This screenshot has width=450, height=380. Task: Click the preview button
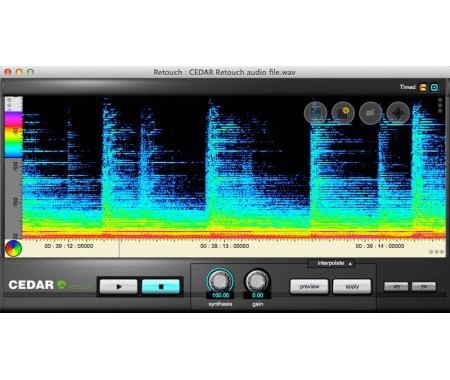[x=309, y=287]
